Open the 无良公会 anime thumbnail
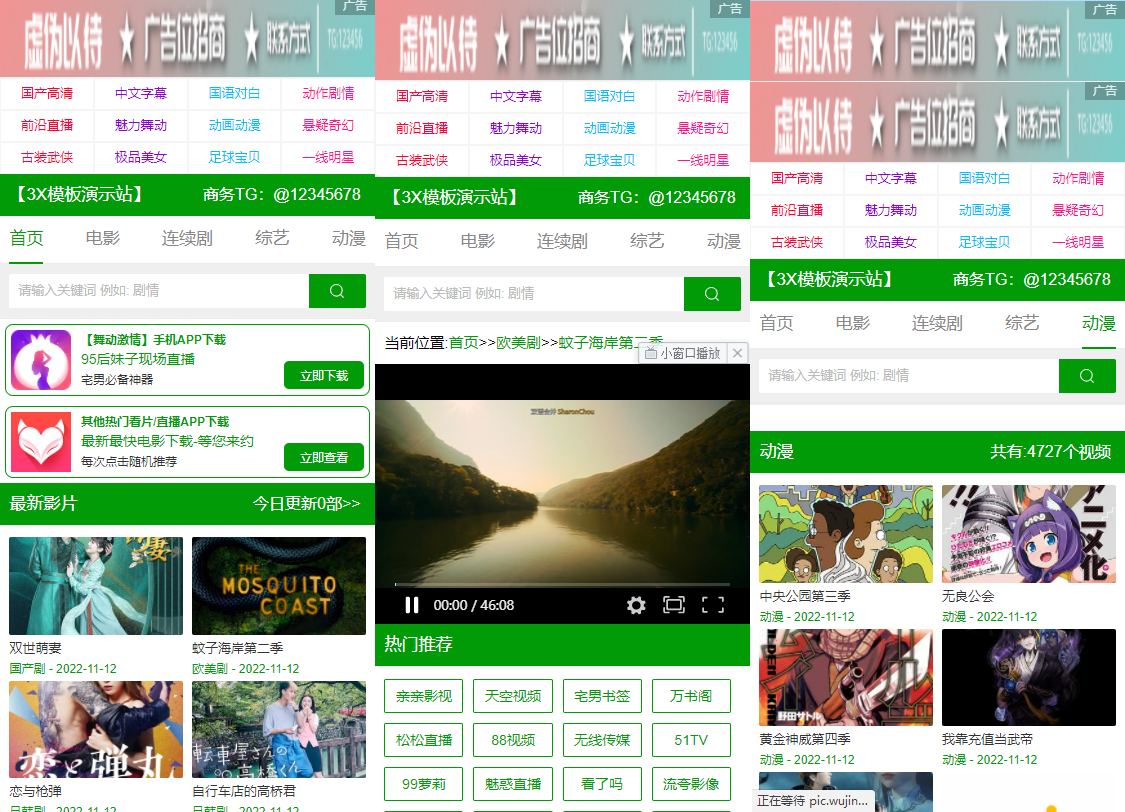The width and height of the screenshot is (1125, 812). (1029, 534)
